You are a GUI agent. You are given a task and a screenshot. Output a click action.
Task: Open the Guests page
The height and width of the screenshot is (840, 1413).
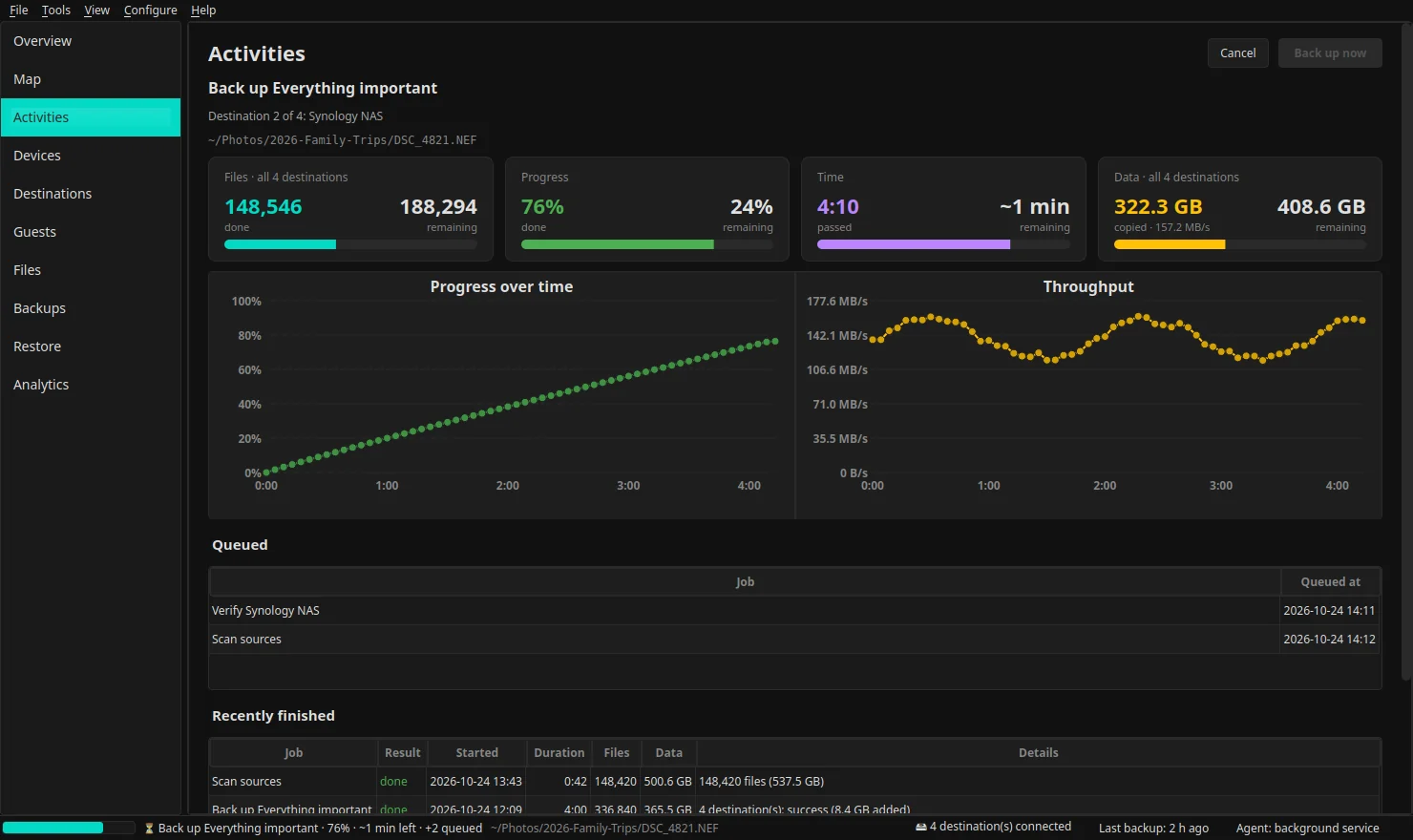pyautogui.click(x=91, y=232)
